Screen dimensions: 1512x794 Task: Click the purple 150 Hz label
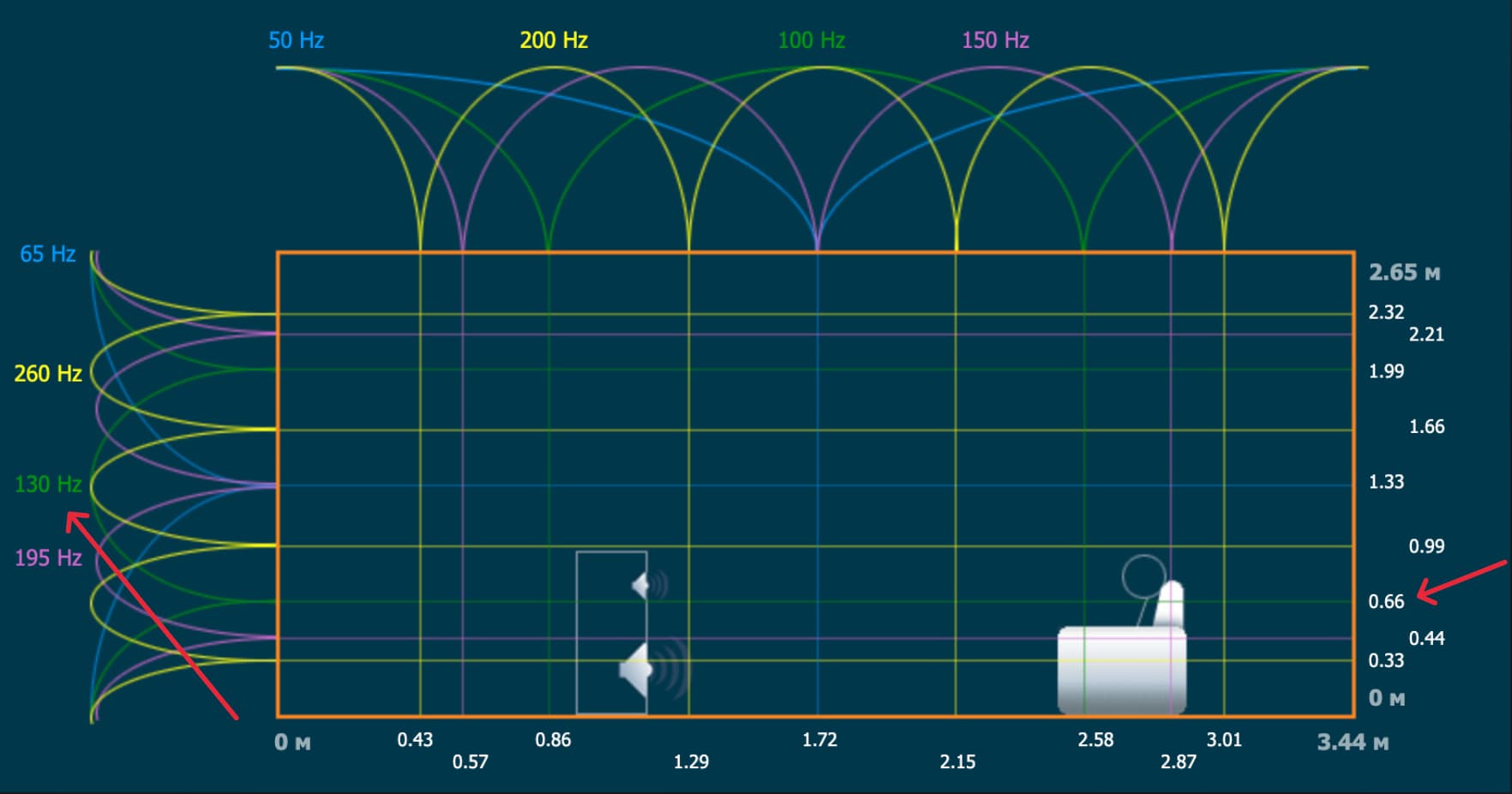tap(995, 40)
